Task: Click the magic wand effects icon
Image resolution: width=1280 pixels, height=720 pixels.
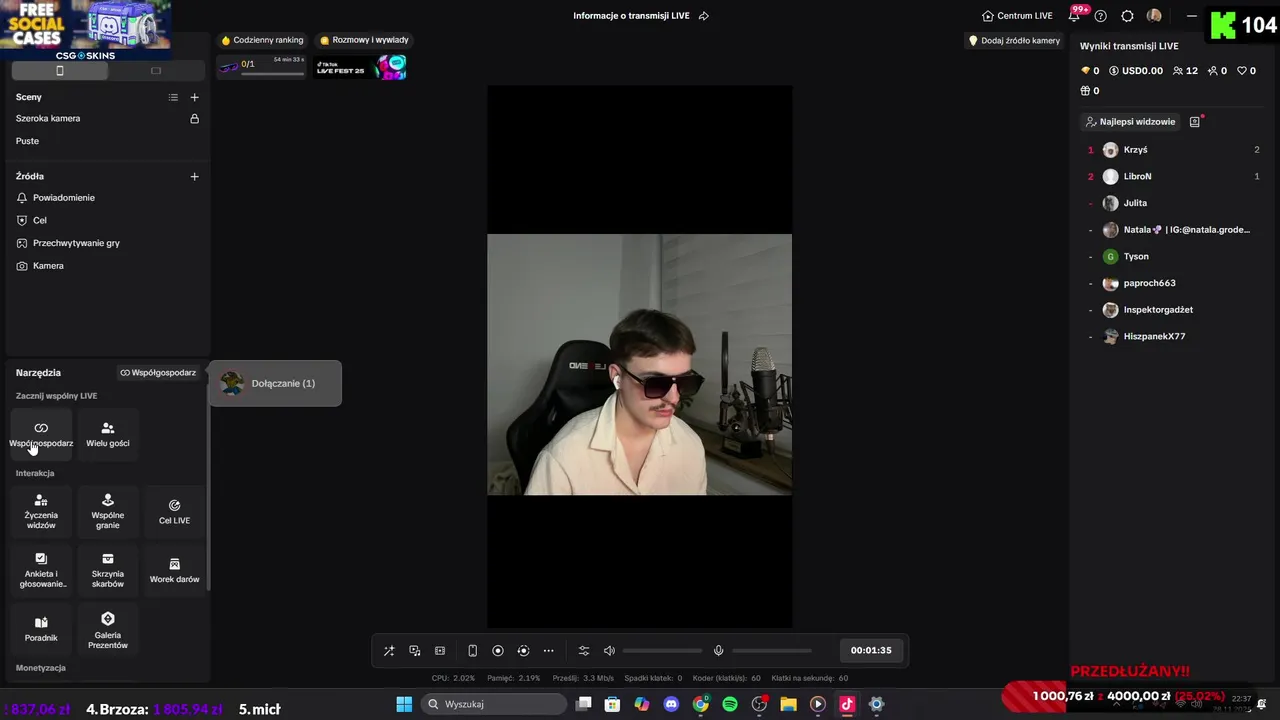Action: pyautogui.click(x=389, y=651)
